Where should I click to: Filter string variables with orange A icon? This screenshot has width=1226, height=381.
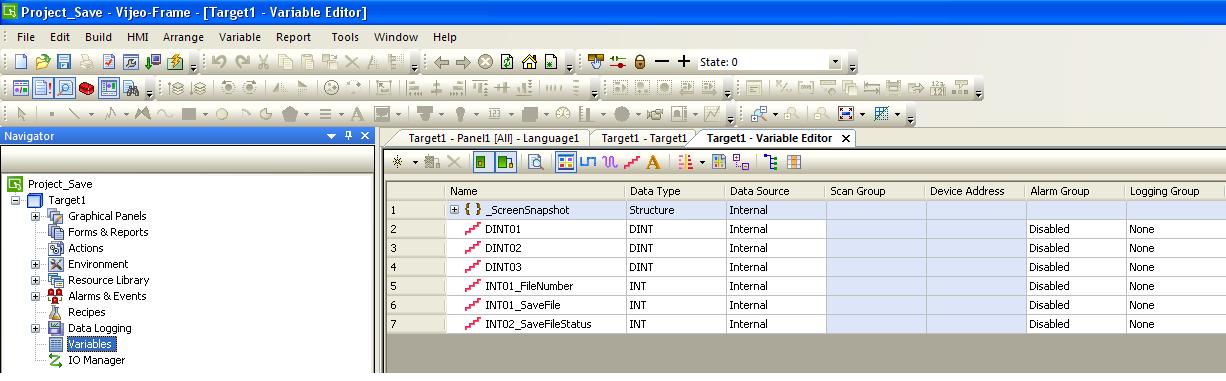coord(653,162)
